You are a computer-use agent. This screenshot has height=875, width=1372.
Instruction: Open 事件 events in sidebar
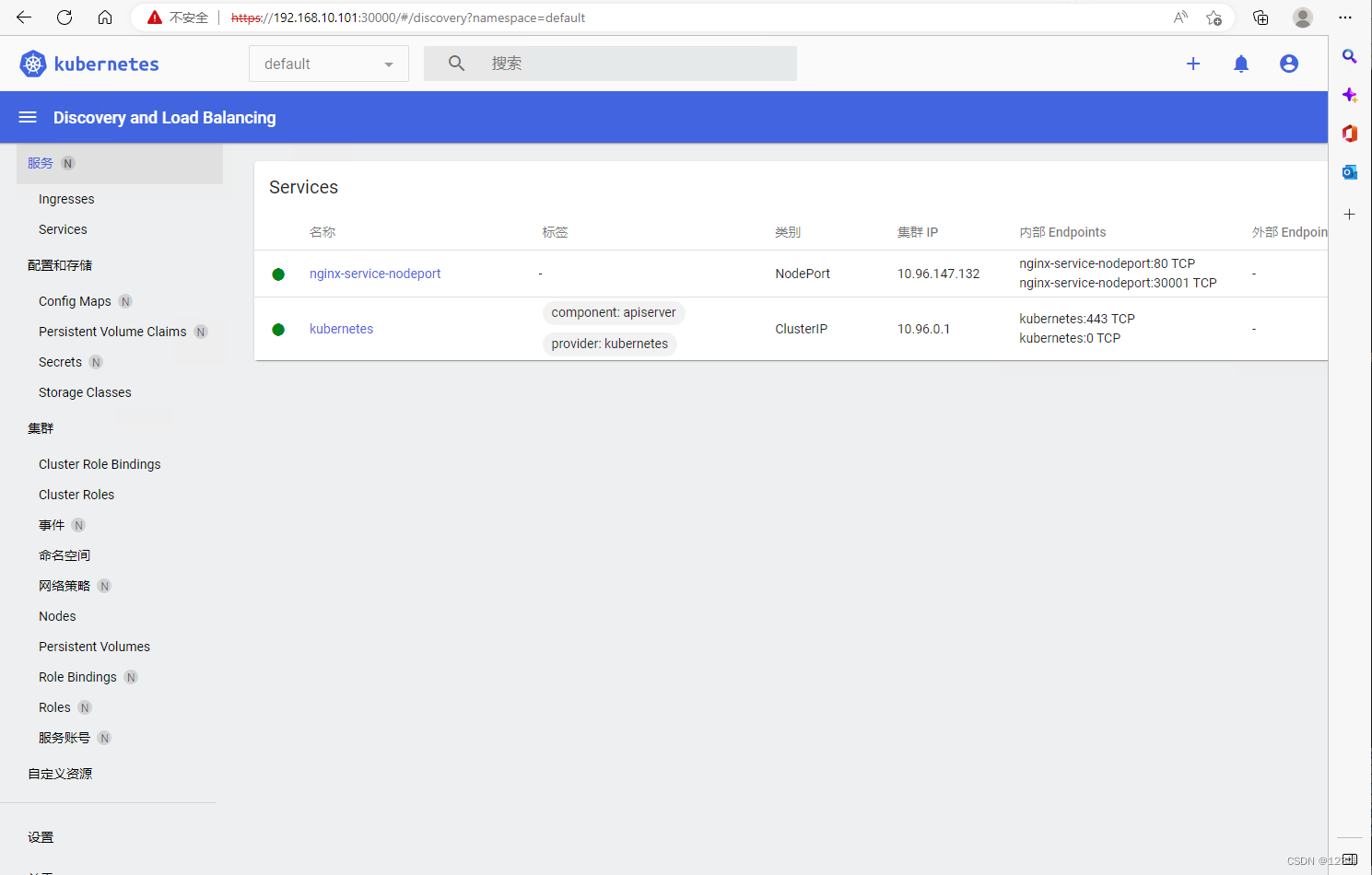pos(52,525)
